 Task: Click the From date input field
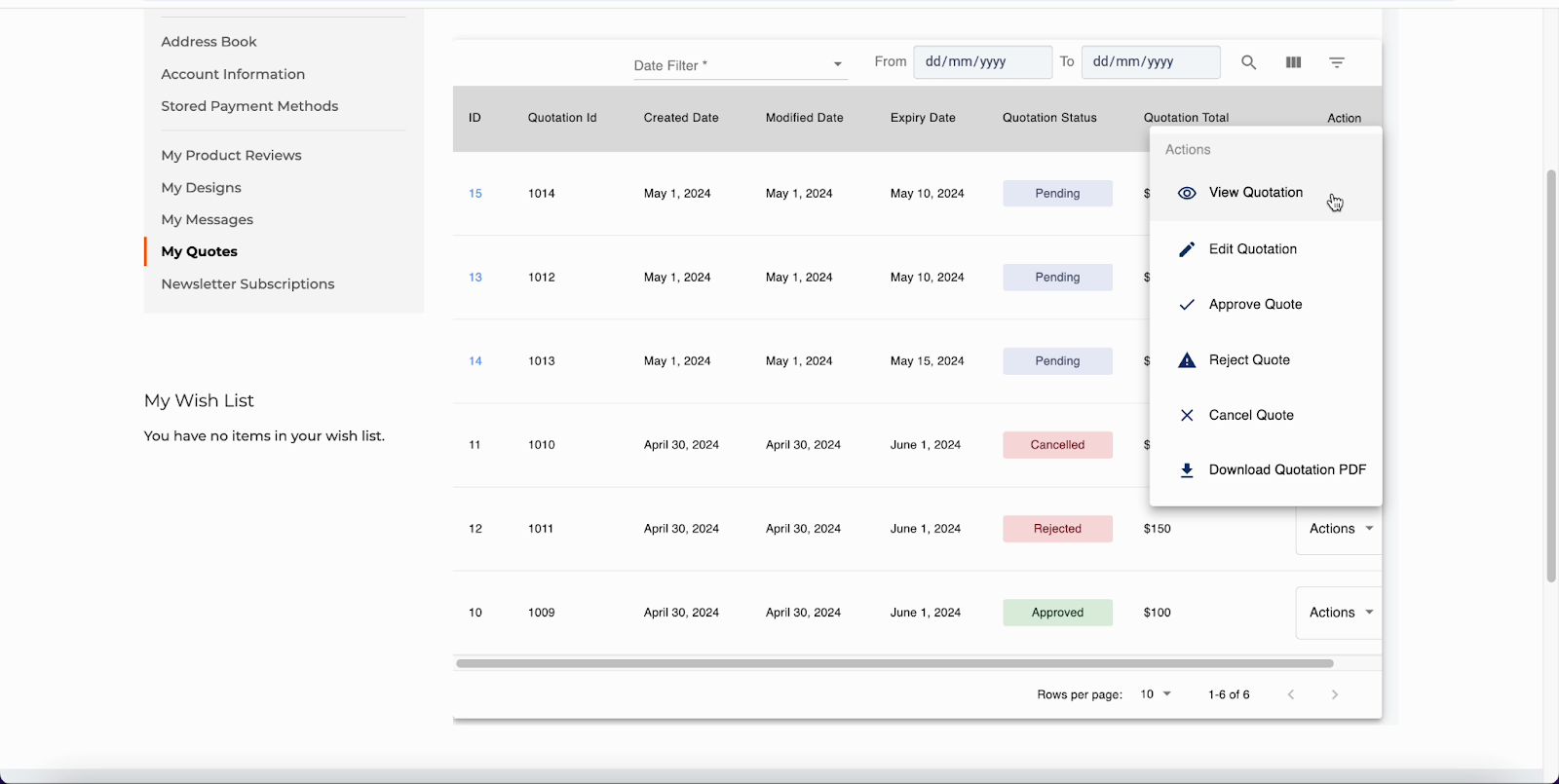point(982,61)
